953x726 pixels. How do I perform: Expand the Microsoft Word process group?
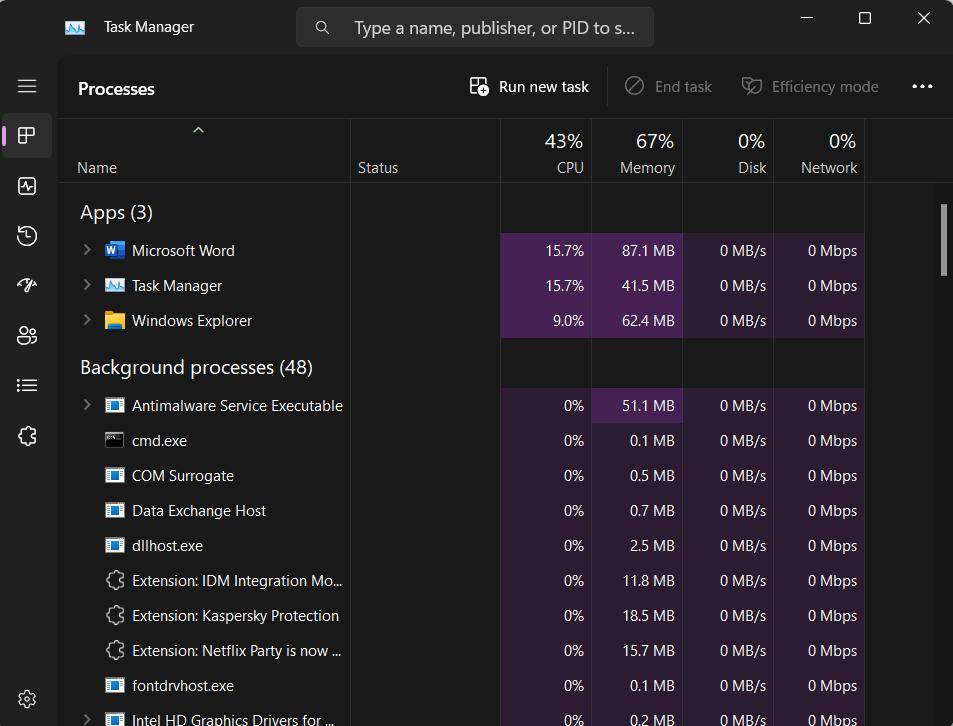click(x=87, y=250)
